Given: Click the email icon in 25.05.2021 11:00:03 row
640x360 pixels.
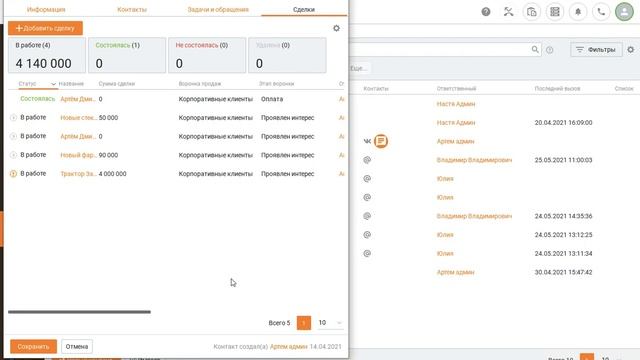Looking at the screenshot, I should click(x=367, y=160).
